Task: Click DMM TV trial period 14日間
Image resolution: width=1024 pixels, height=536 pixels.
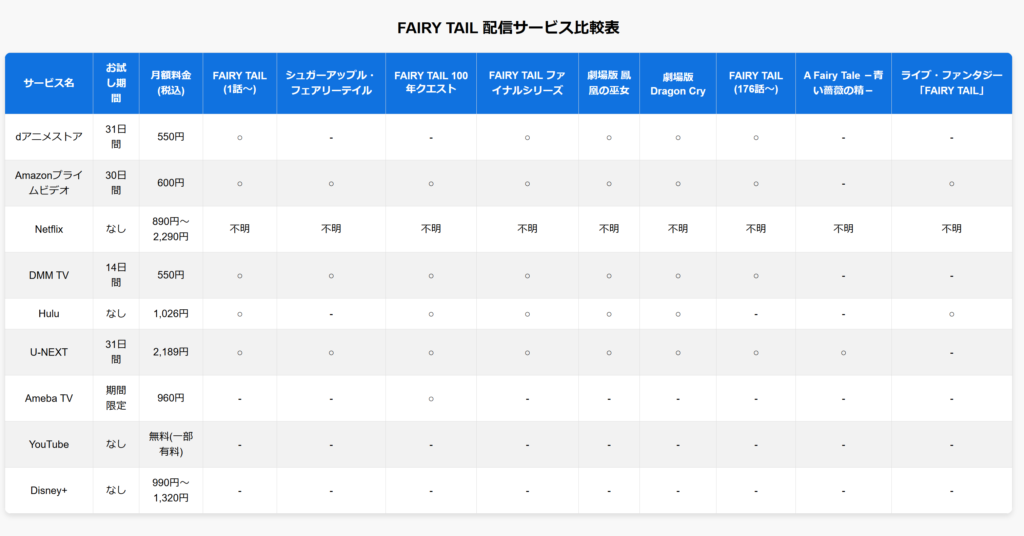Action: pyautogui.click(x=116, y=276)
